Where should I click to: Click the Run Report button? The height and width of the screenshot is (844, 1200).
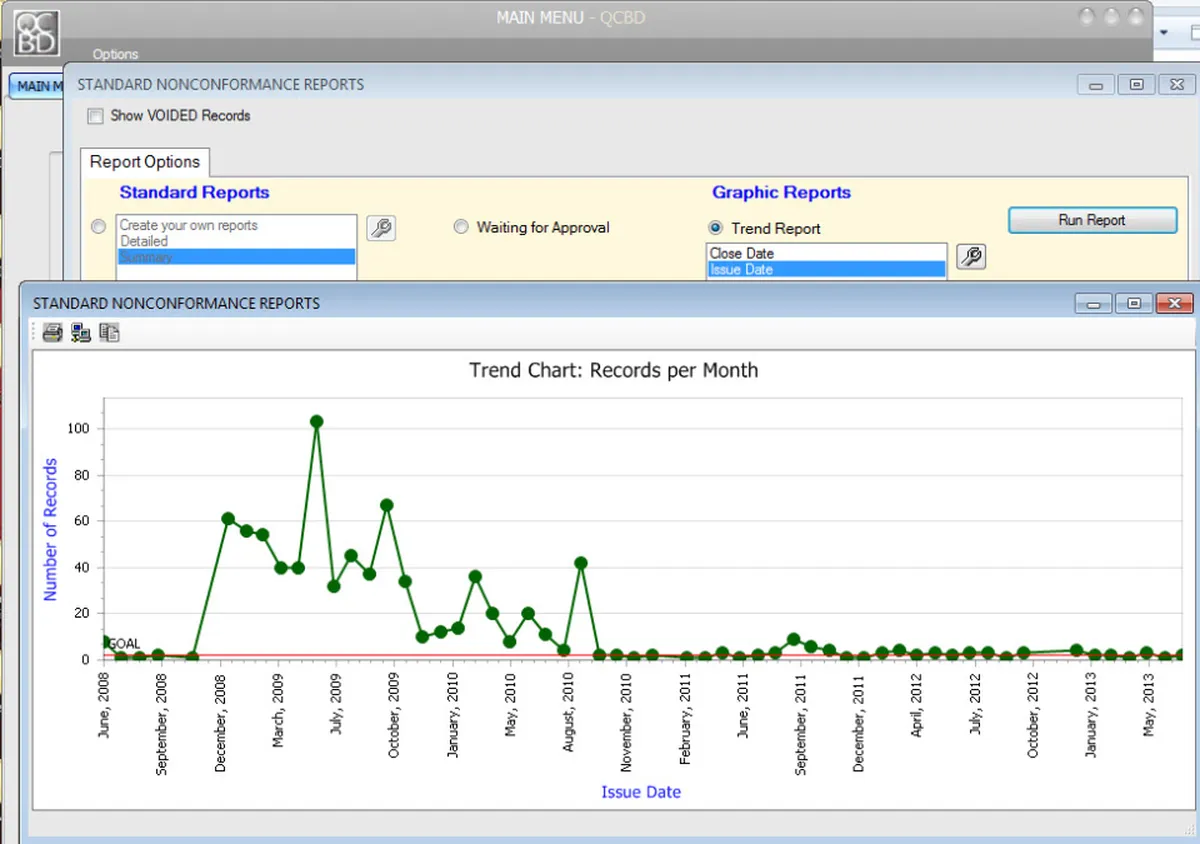[x=1092, y=220]
